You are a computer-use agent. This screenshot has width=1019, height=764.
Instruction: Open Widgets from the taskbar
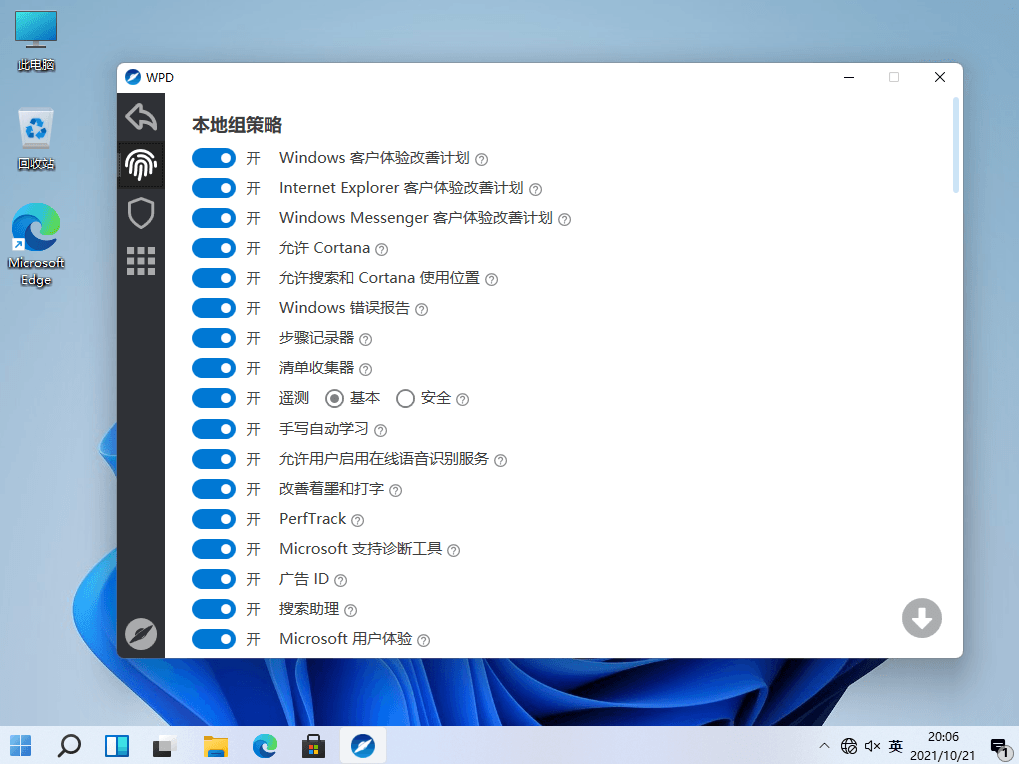(118, 746)
